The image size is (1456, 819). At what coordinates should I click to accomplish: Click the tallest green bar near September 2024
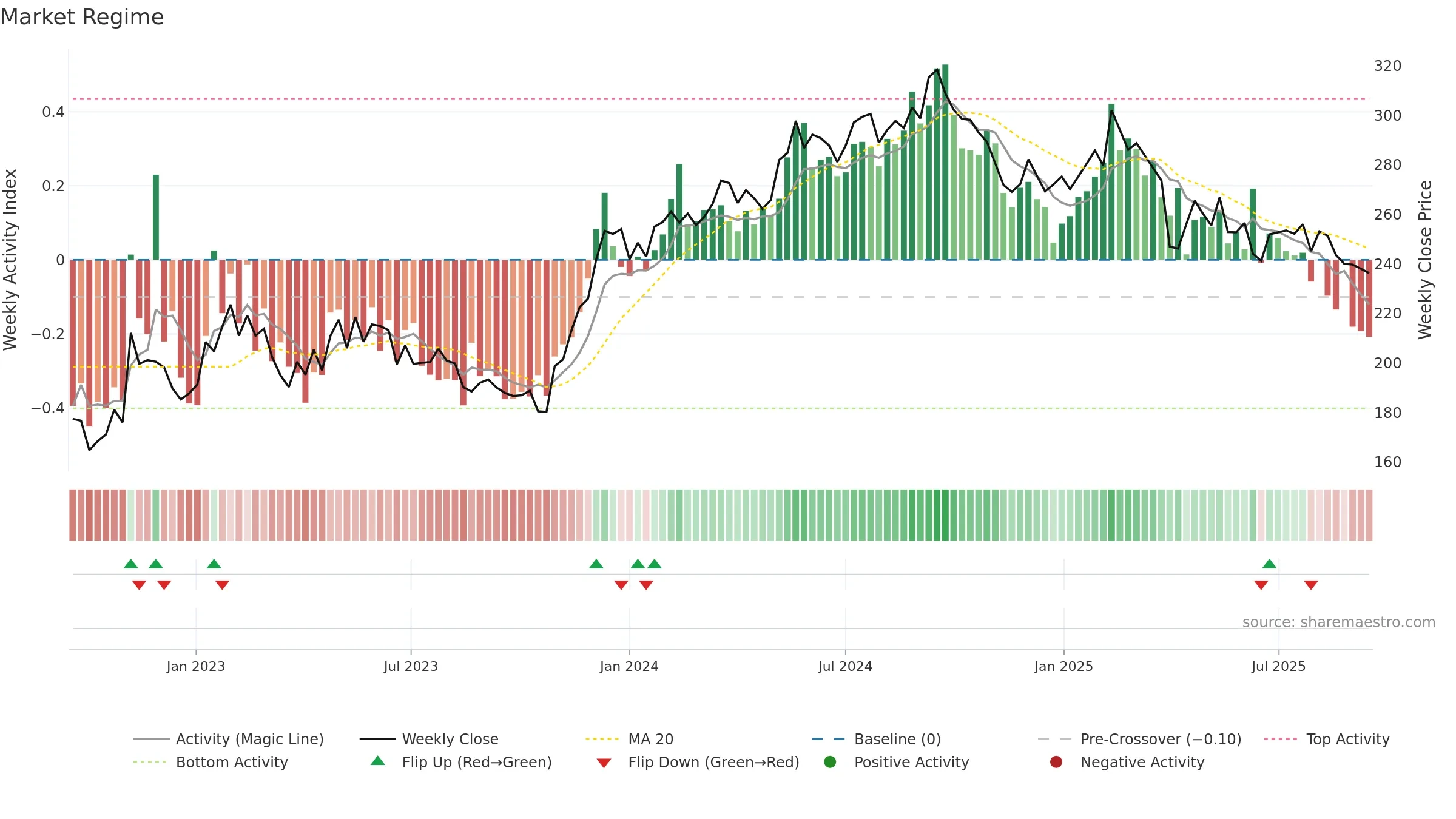[x=945, y=162]
